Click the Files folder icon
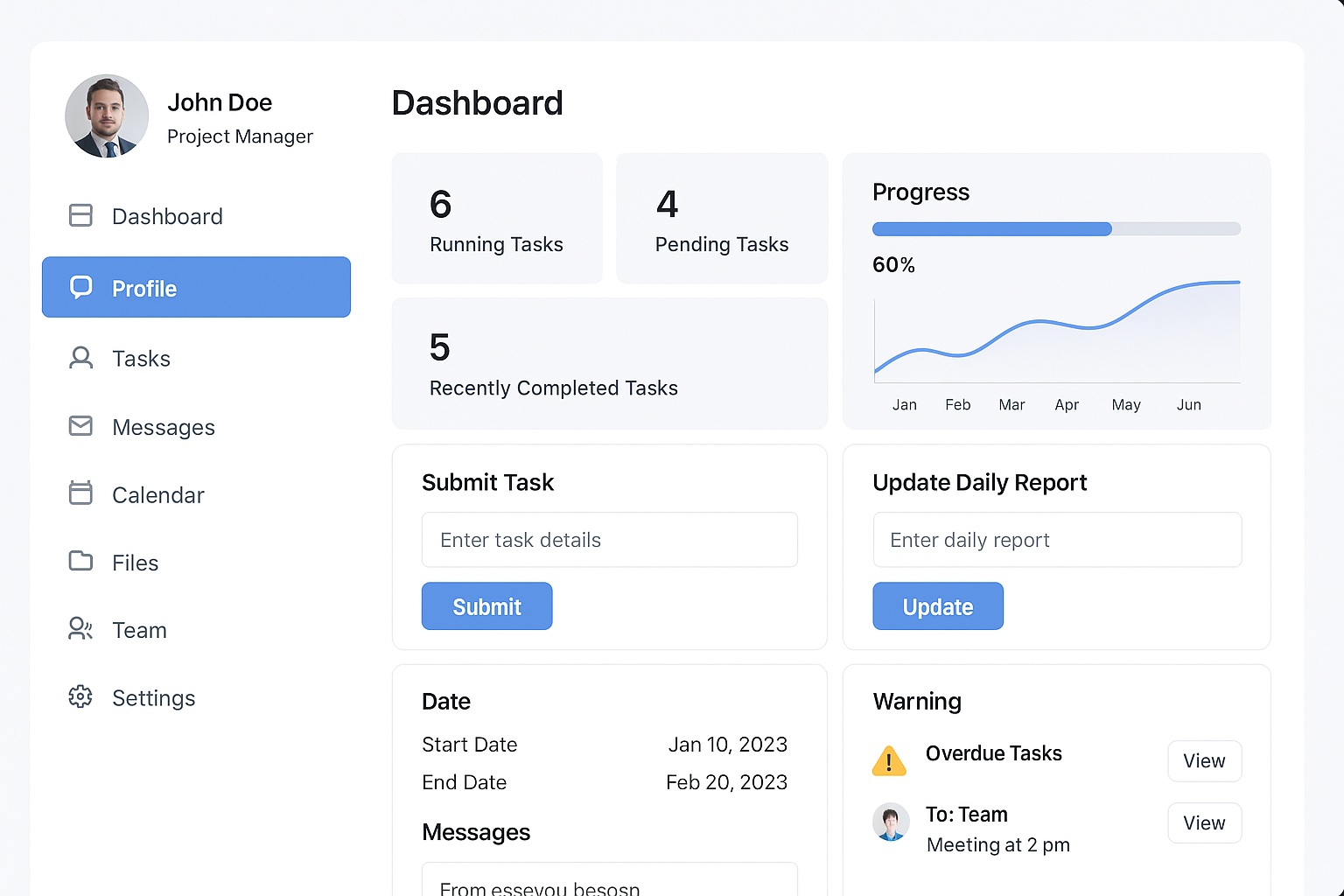1344x896 pixels. (x=80, y=561)
